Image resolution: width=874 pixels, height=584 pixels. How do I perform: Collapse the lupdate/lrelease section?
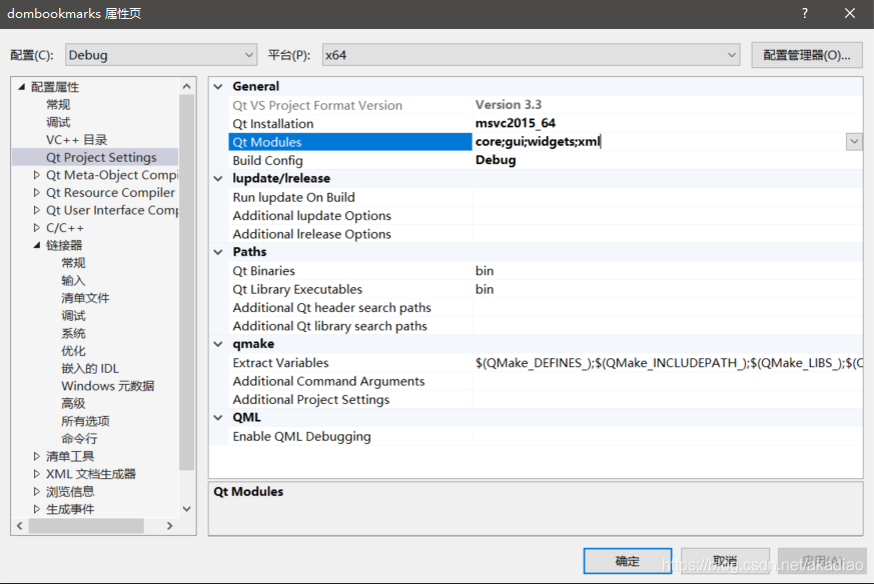(218, 179)
